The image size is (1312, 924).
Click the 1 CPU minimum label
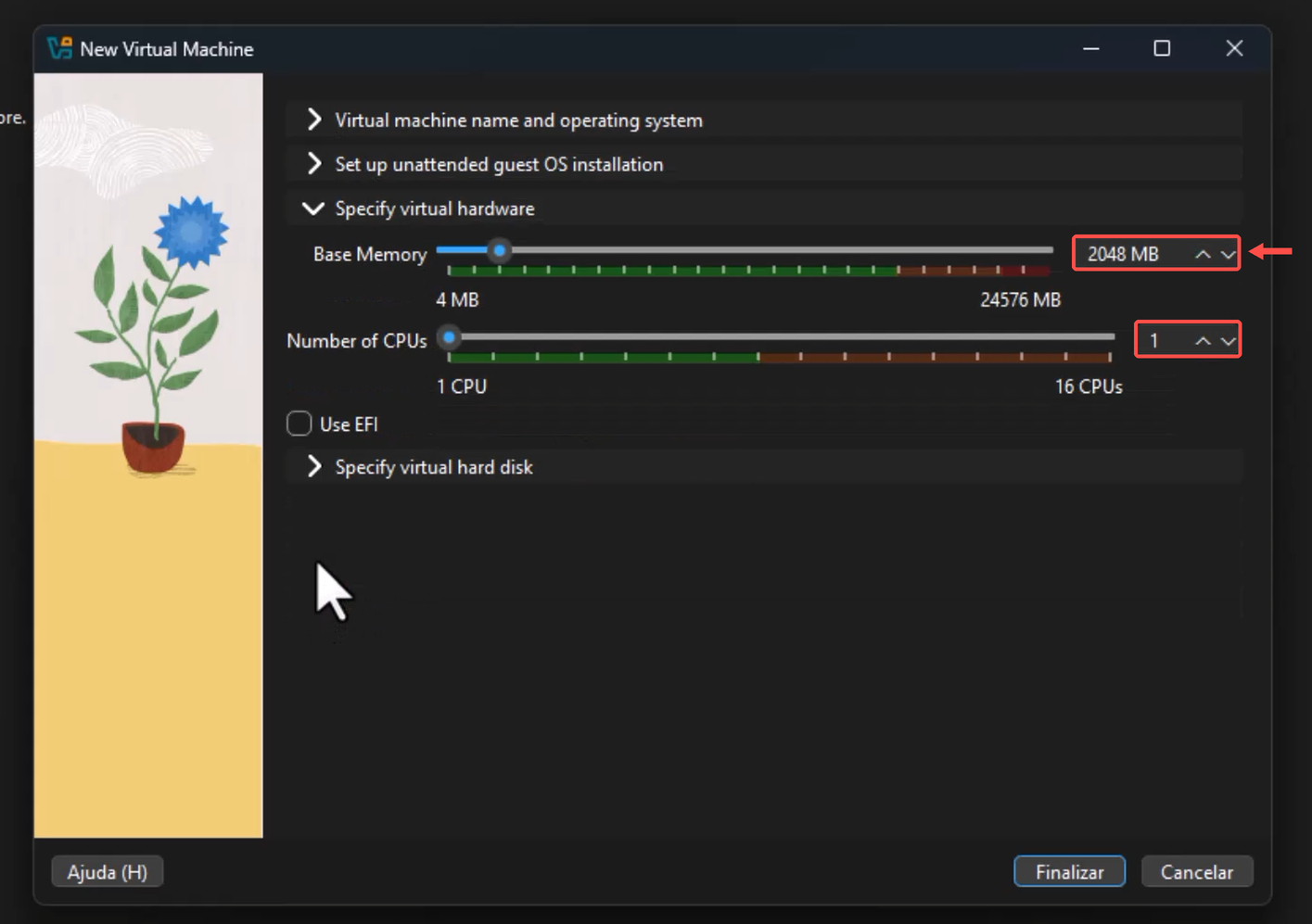[462, 386]
